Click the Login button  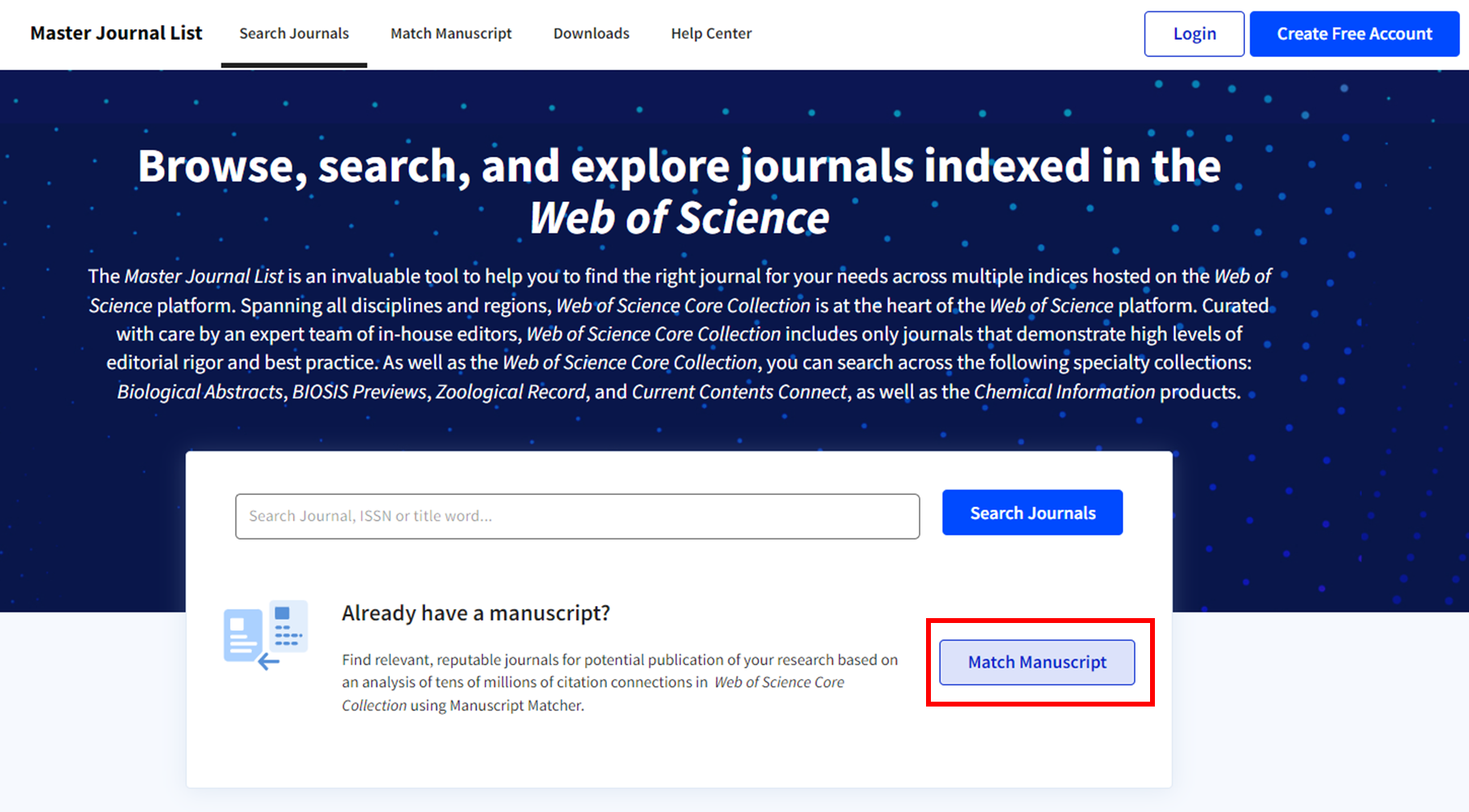click(x=1194, y=34)
